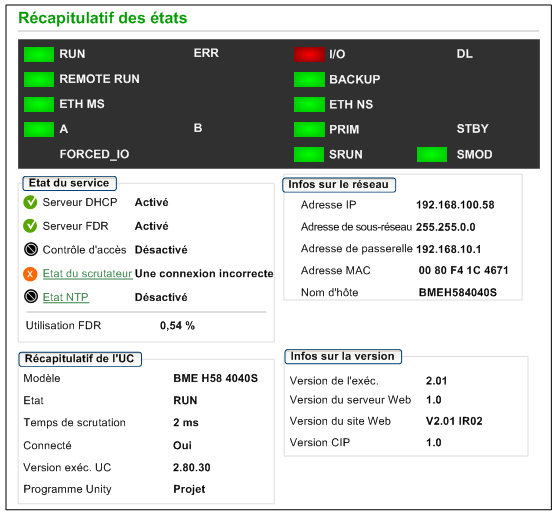Click the green ETH MS indicator
This screenshot has height=516, width=555.
(39, 104)
